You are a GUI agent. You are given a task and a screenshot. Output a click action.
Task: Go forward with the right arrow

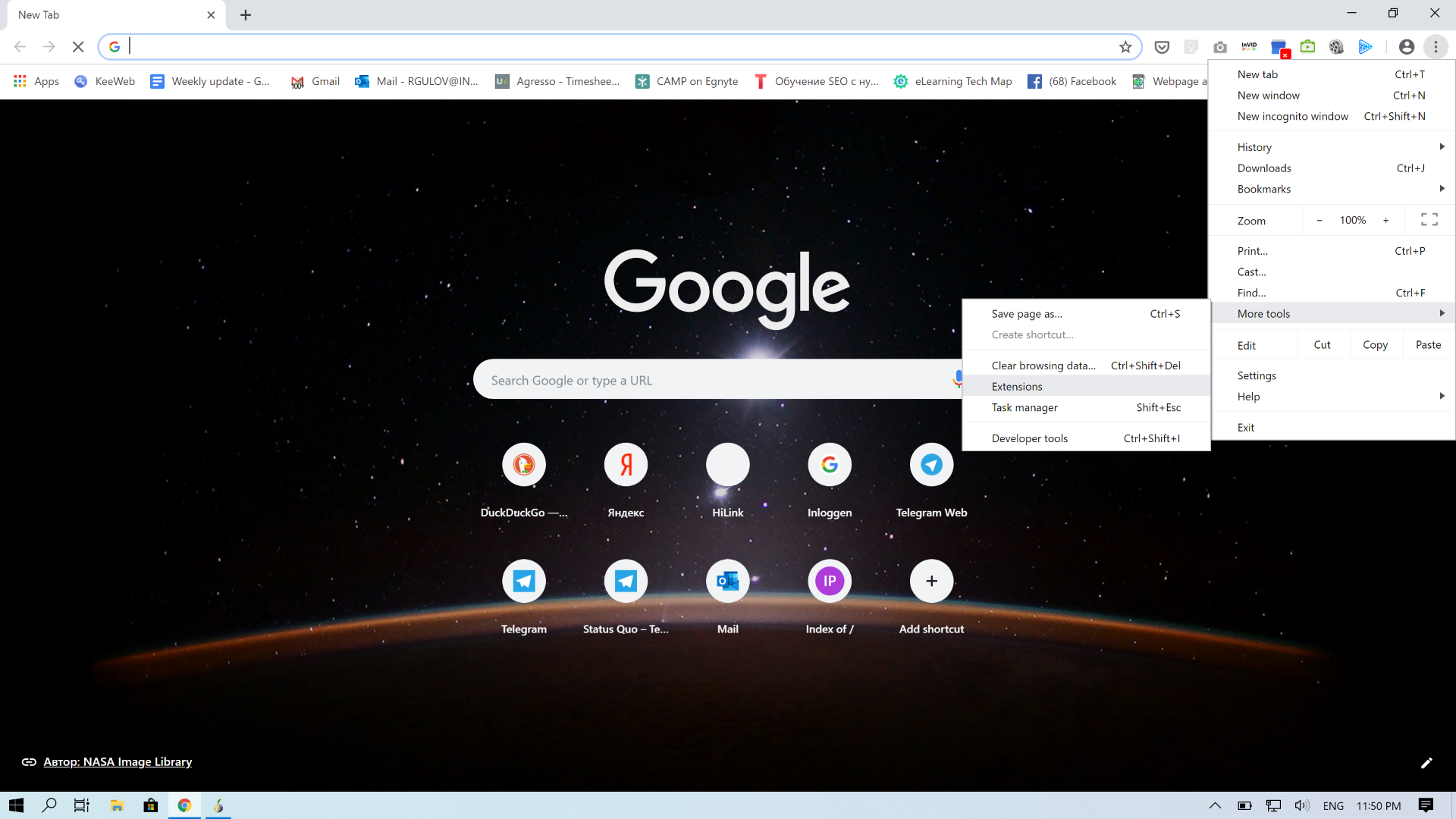tap(49, 47)
